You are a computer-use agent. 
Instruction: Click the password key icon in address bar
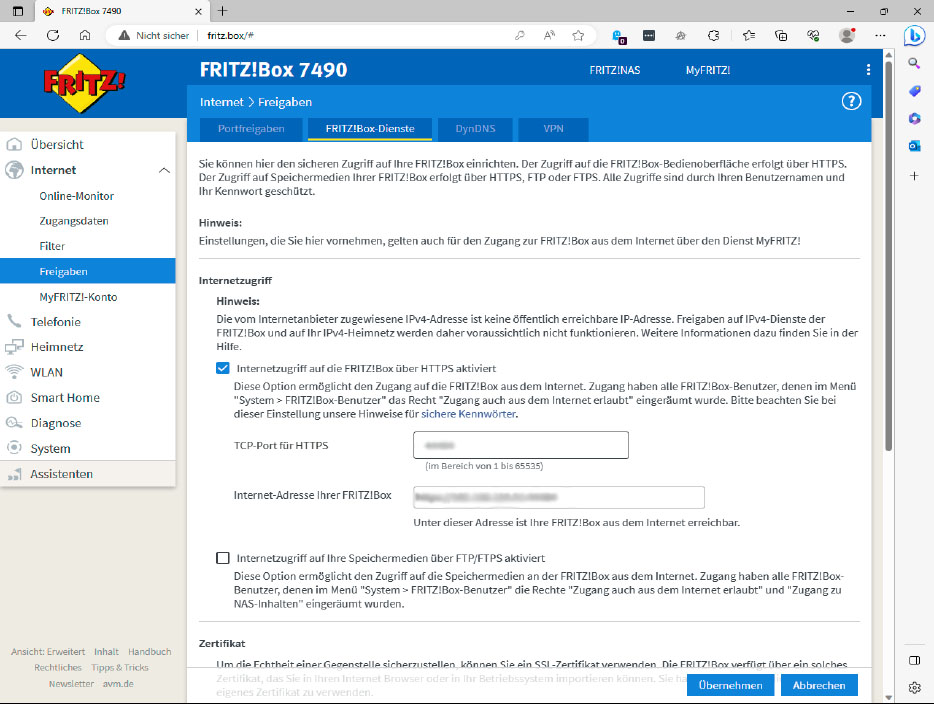(x=519, y=36)
